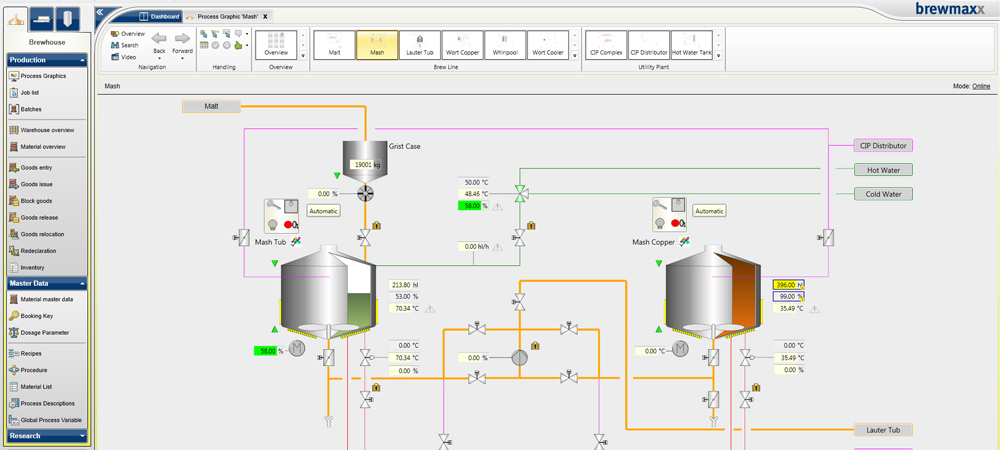Open the Mash Copper trend chart icon
This screenshot has width=1000, height=450.
coord(685,242)
